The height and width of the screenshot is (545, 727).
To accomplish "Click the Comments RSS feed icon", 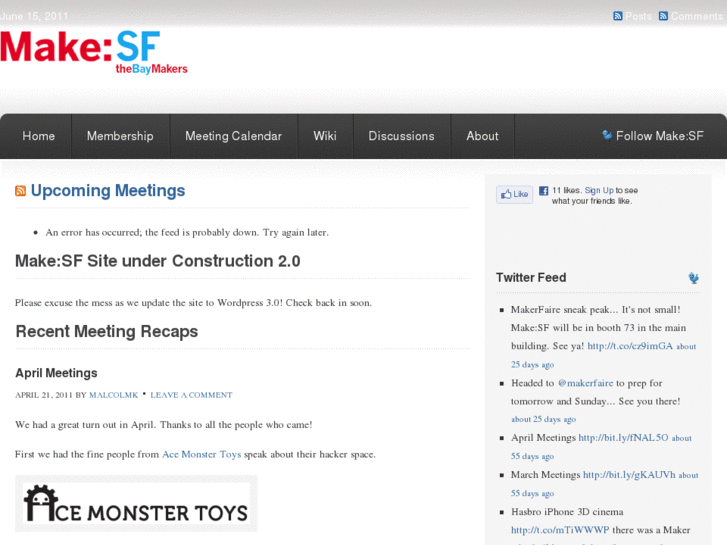I will point(663,16).
